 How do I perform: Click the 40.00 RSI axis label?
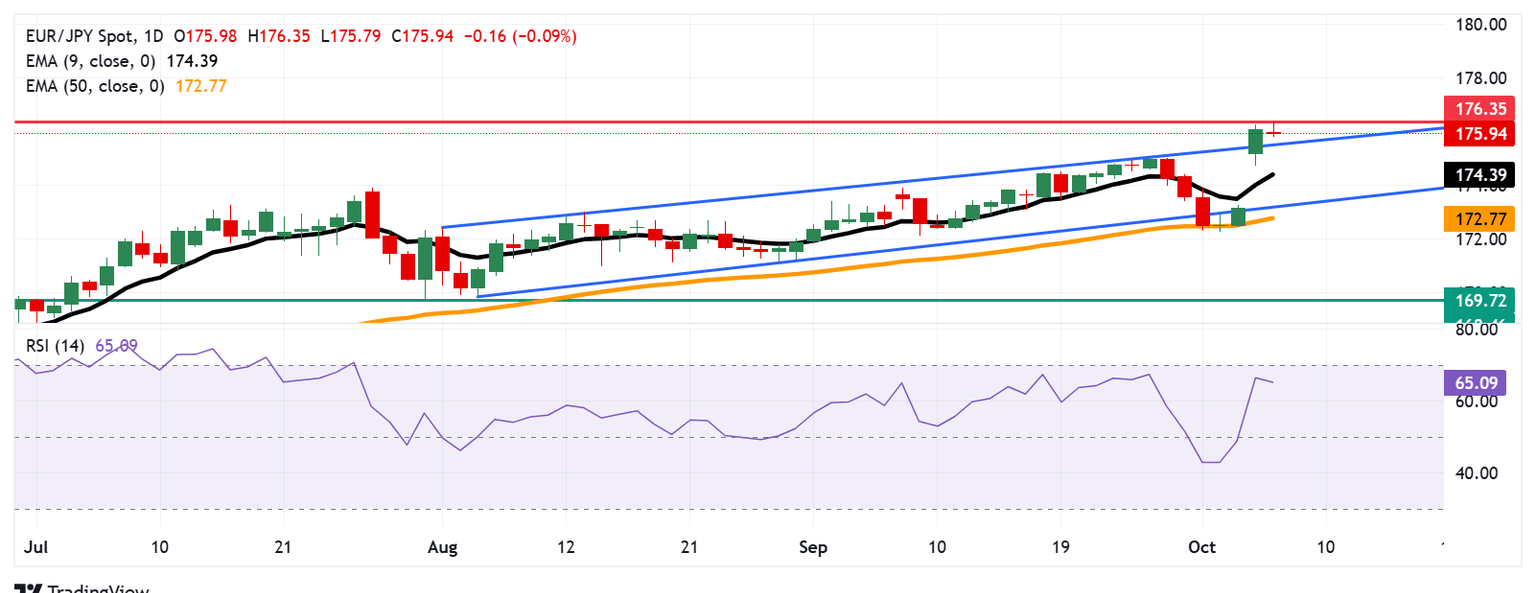[1474, 473]
